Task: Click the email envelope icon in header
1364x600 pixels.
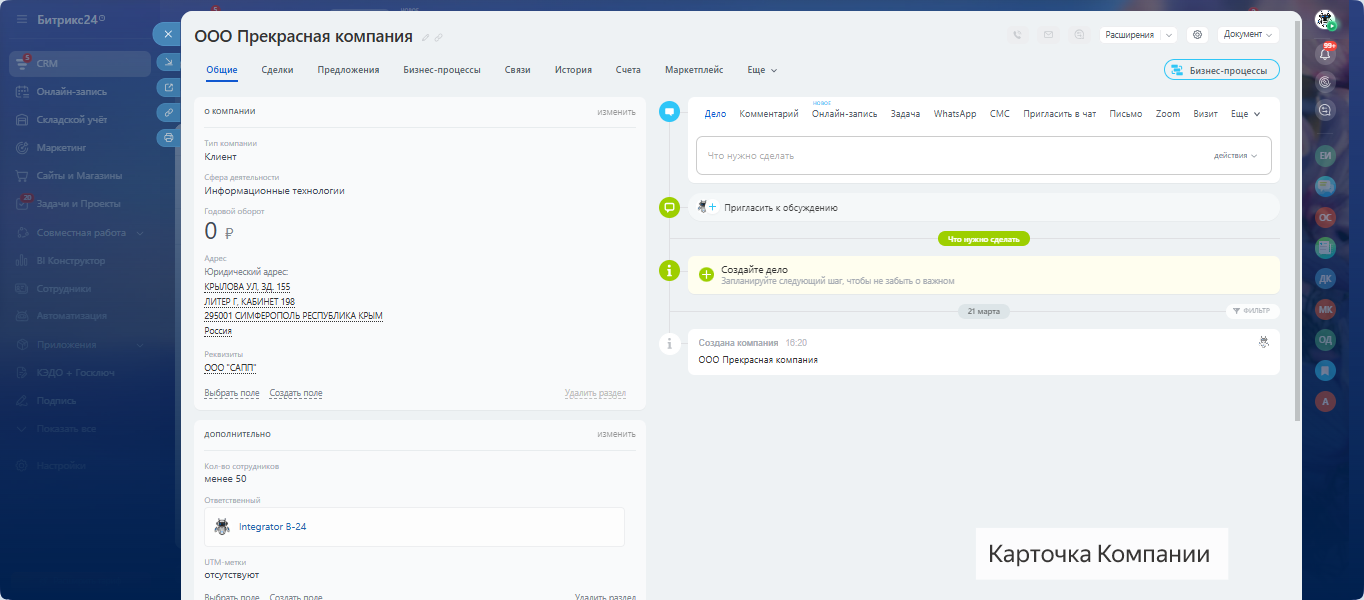Action: [x=1048, y=35]
